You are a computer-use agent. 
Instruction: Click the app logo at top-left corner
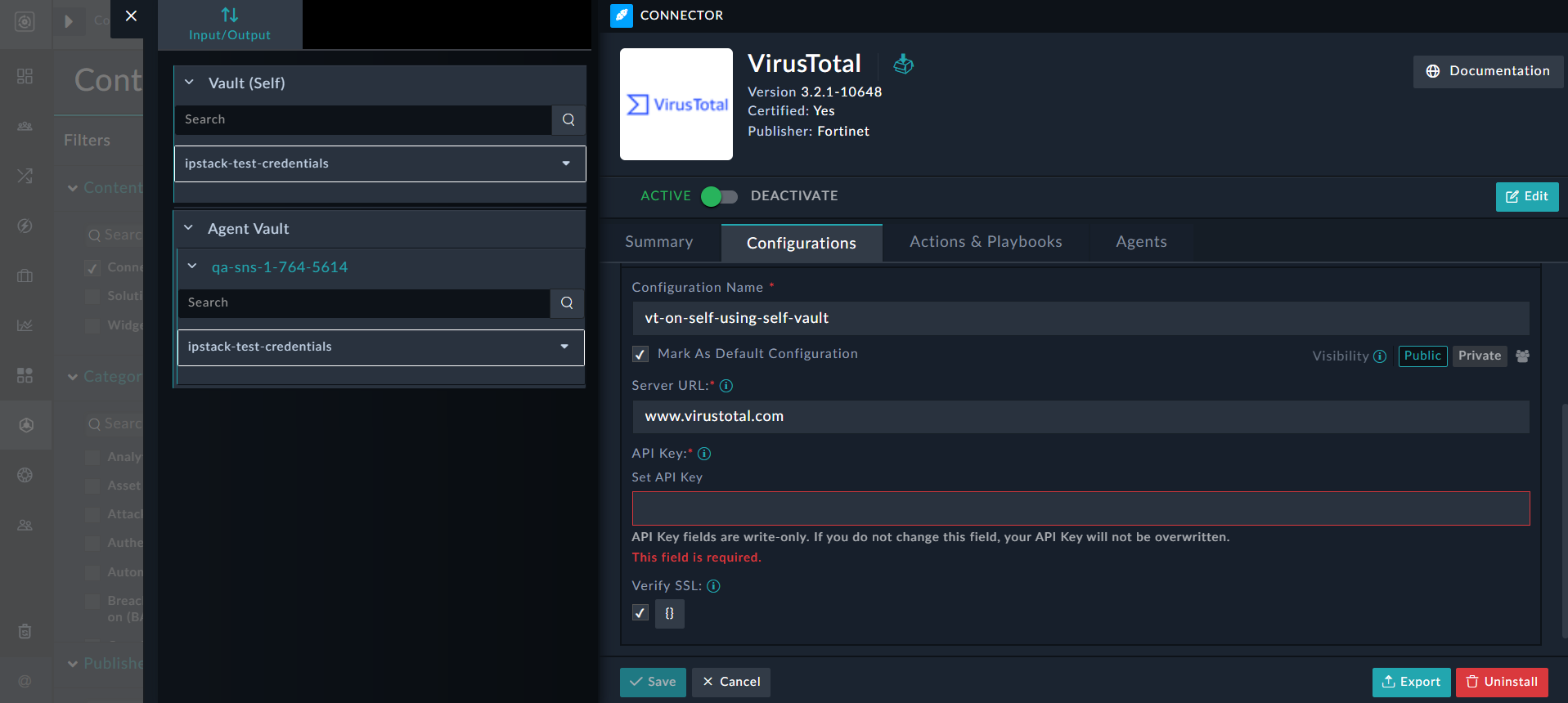[25, 22]
